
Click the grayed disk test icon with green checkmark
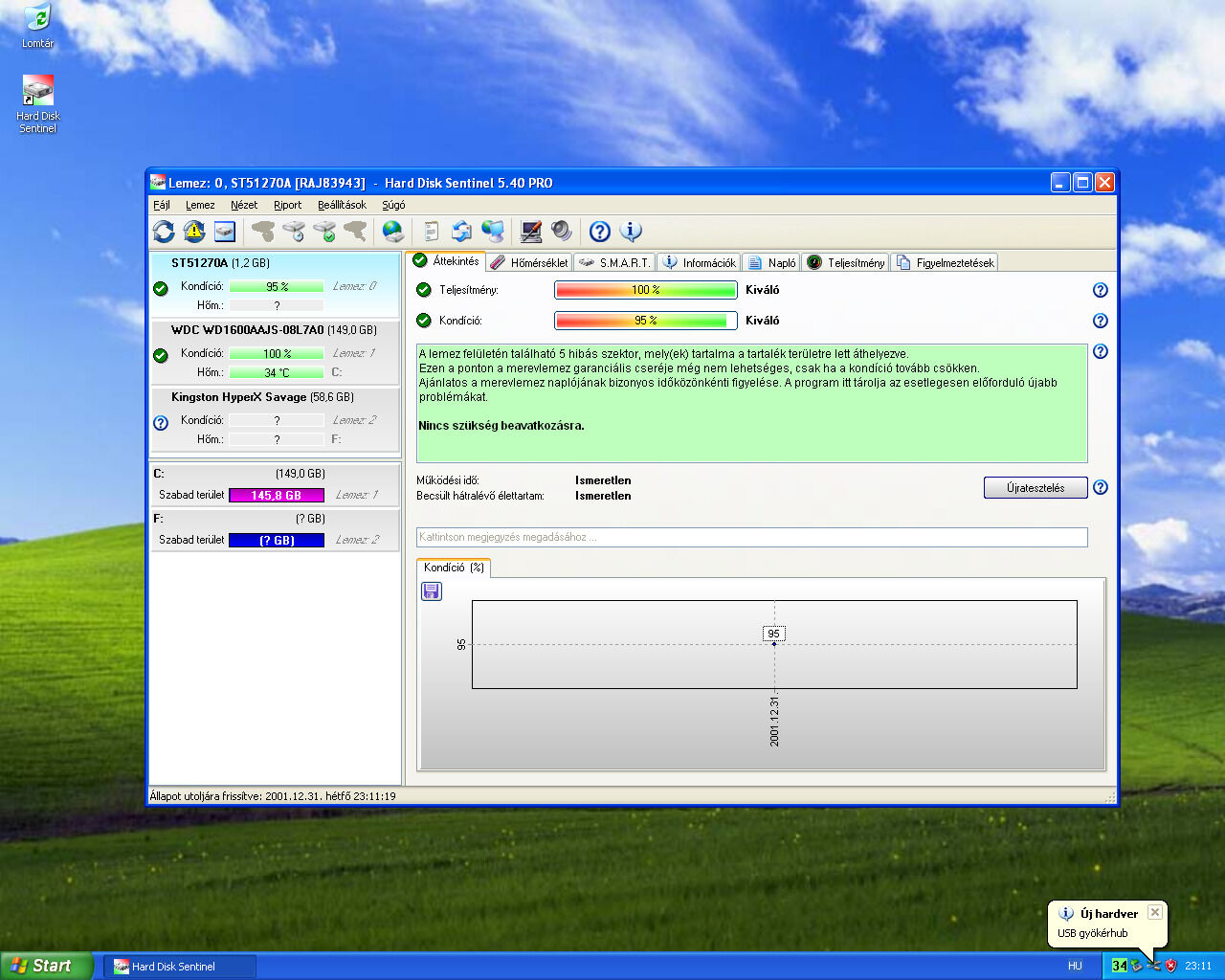[324, 232]
